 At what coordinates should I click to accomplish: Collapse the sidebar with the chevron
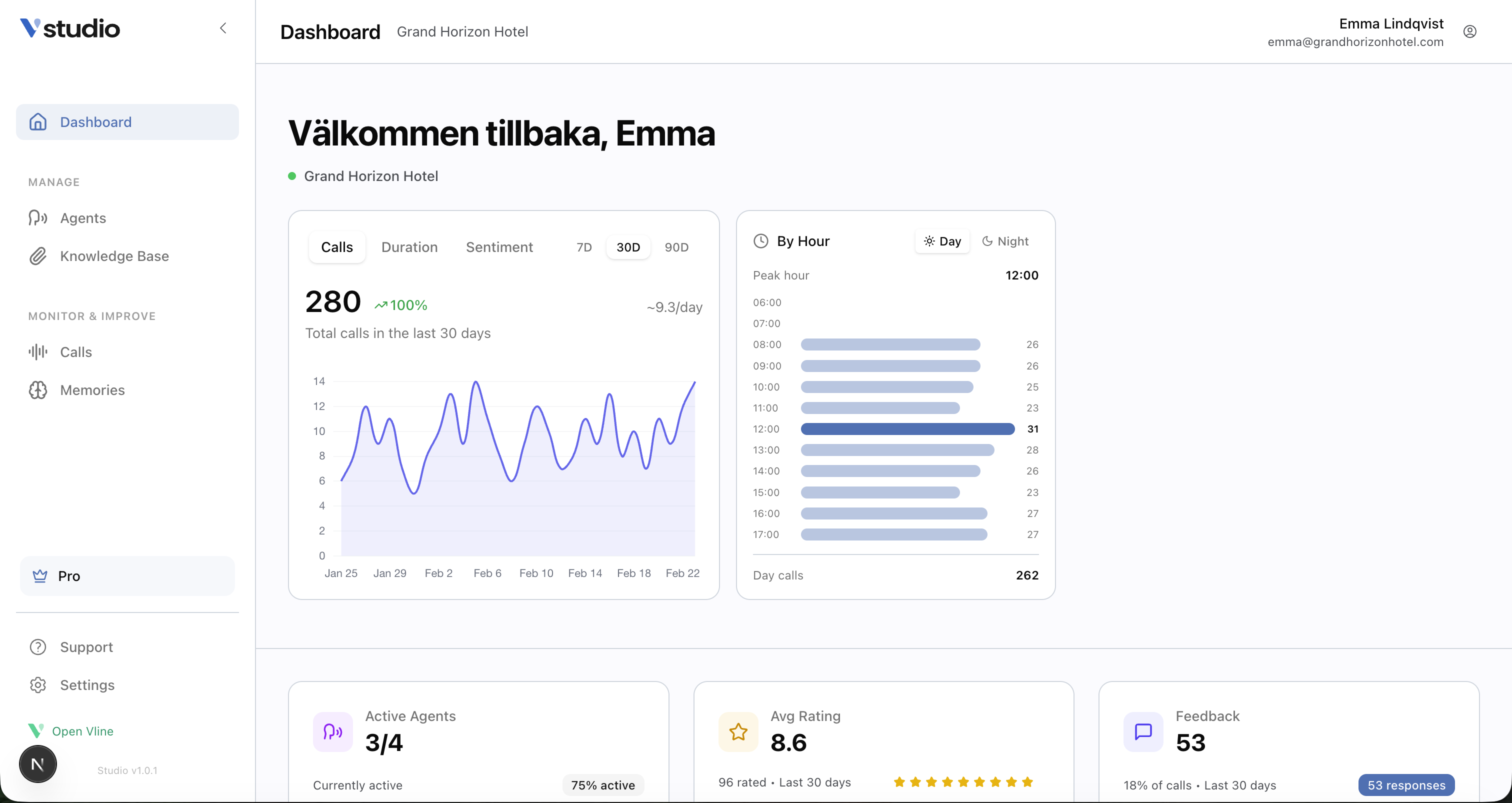223,27
